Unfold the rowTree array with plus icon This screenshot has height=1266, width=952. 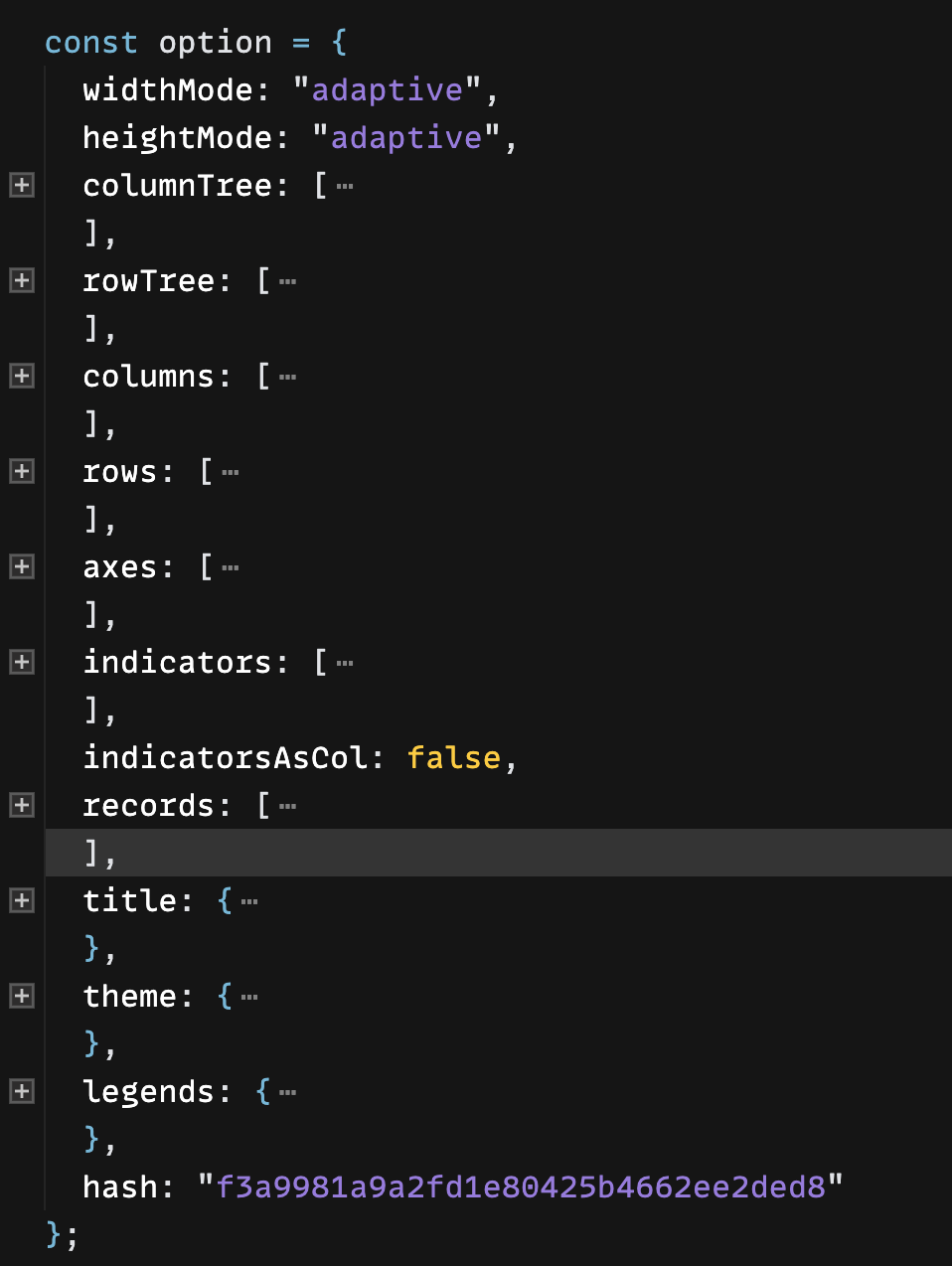tap(22, 280)
